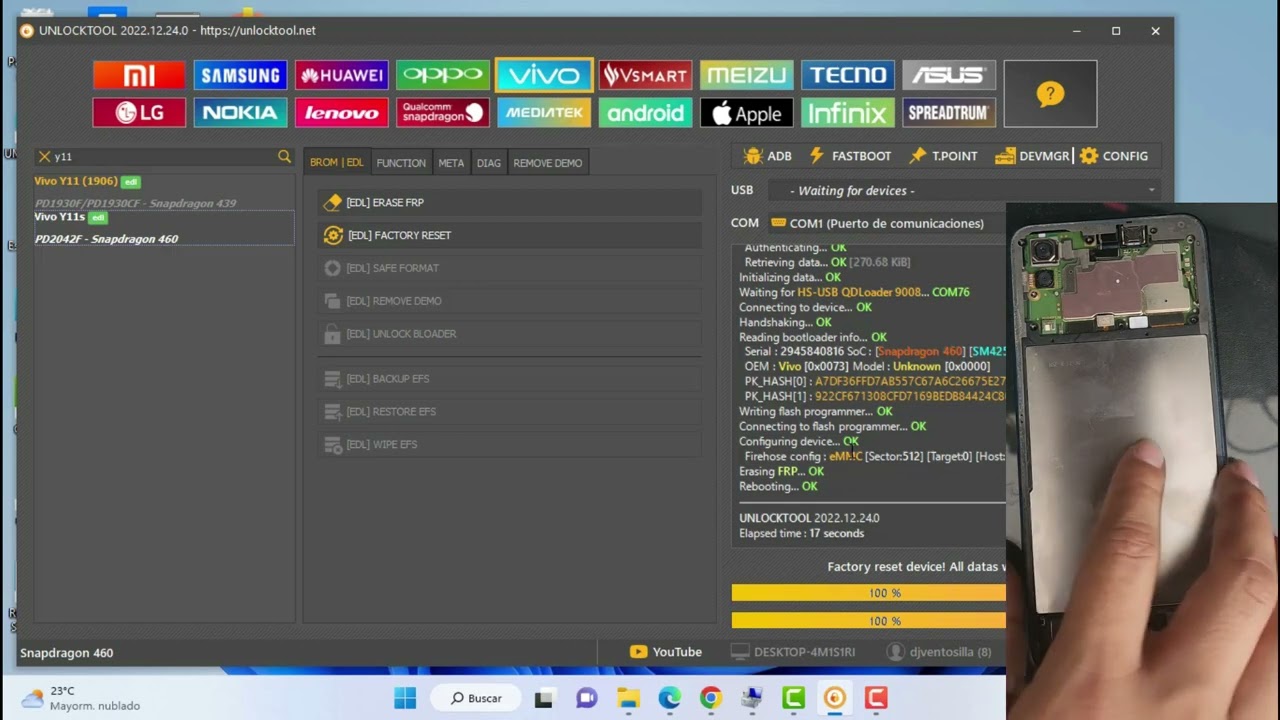Run [EDL] ERASE FRP

point(509,202)
